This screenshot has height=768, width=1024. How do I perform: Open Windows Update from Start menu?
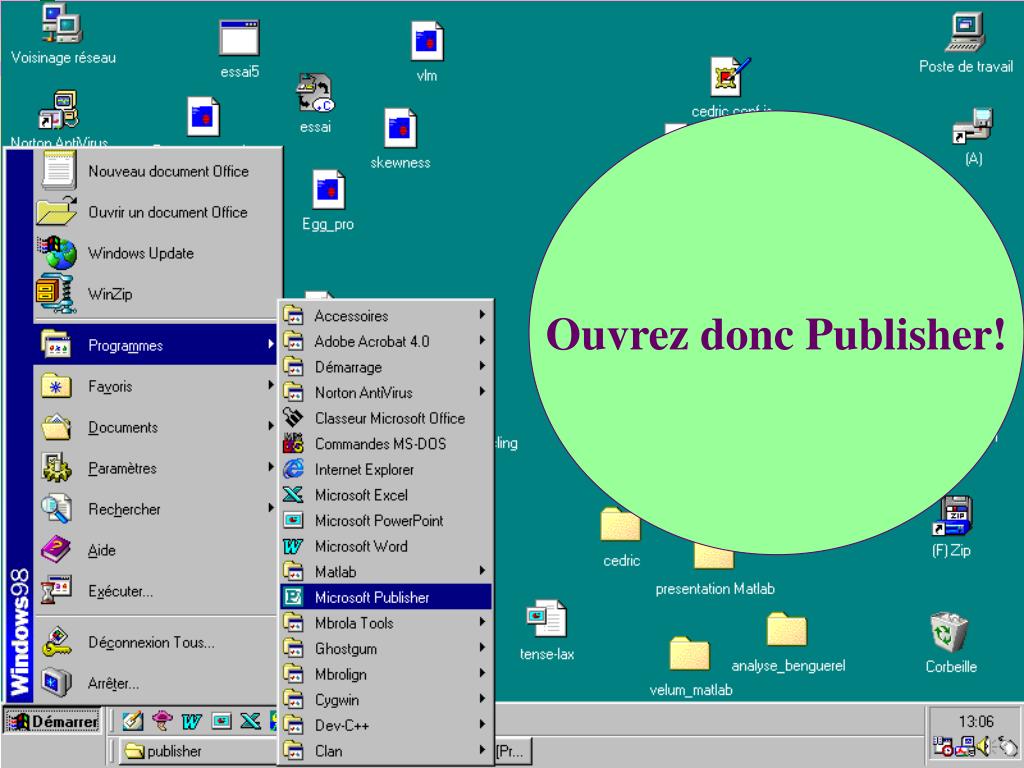pyautogui.click(x=155, y=253)
